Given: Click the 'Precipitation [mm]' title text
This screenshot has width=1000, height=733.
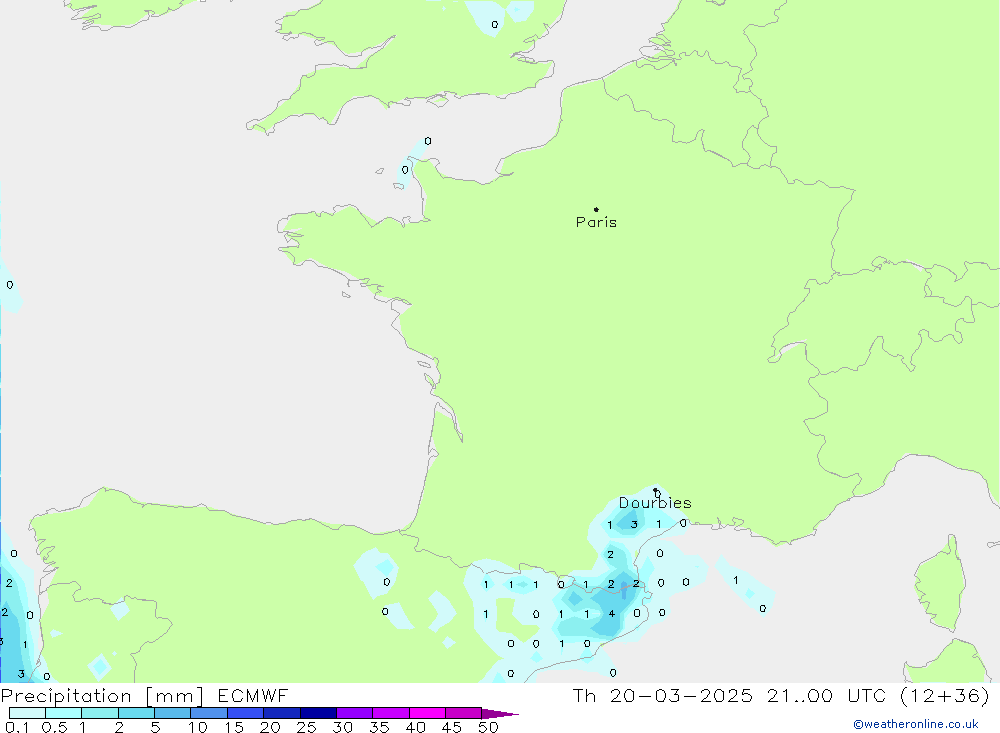Looking at the screenshot, I should point(102,696).
